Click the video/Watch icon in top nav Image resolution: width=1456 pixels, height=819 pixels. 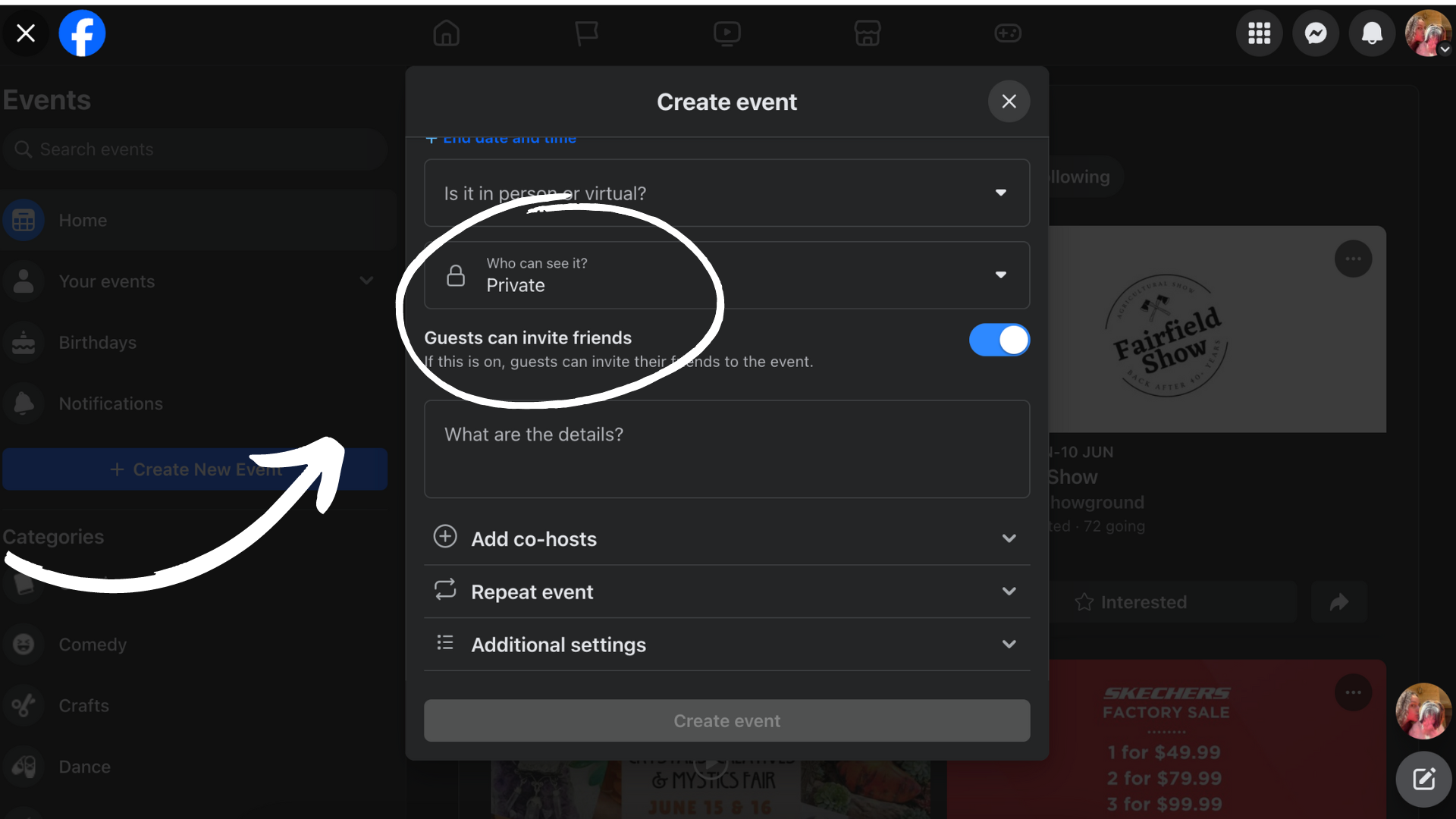pyautogui.click(x=727, y=32)
